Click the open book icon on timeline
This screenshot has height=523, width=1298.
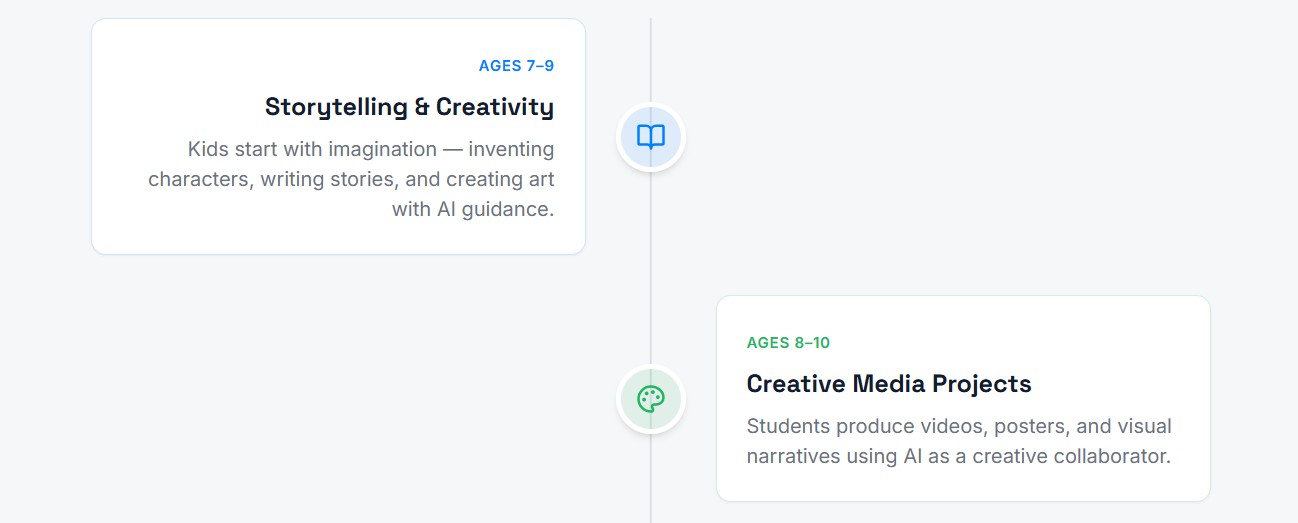coord(651,137)
